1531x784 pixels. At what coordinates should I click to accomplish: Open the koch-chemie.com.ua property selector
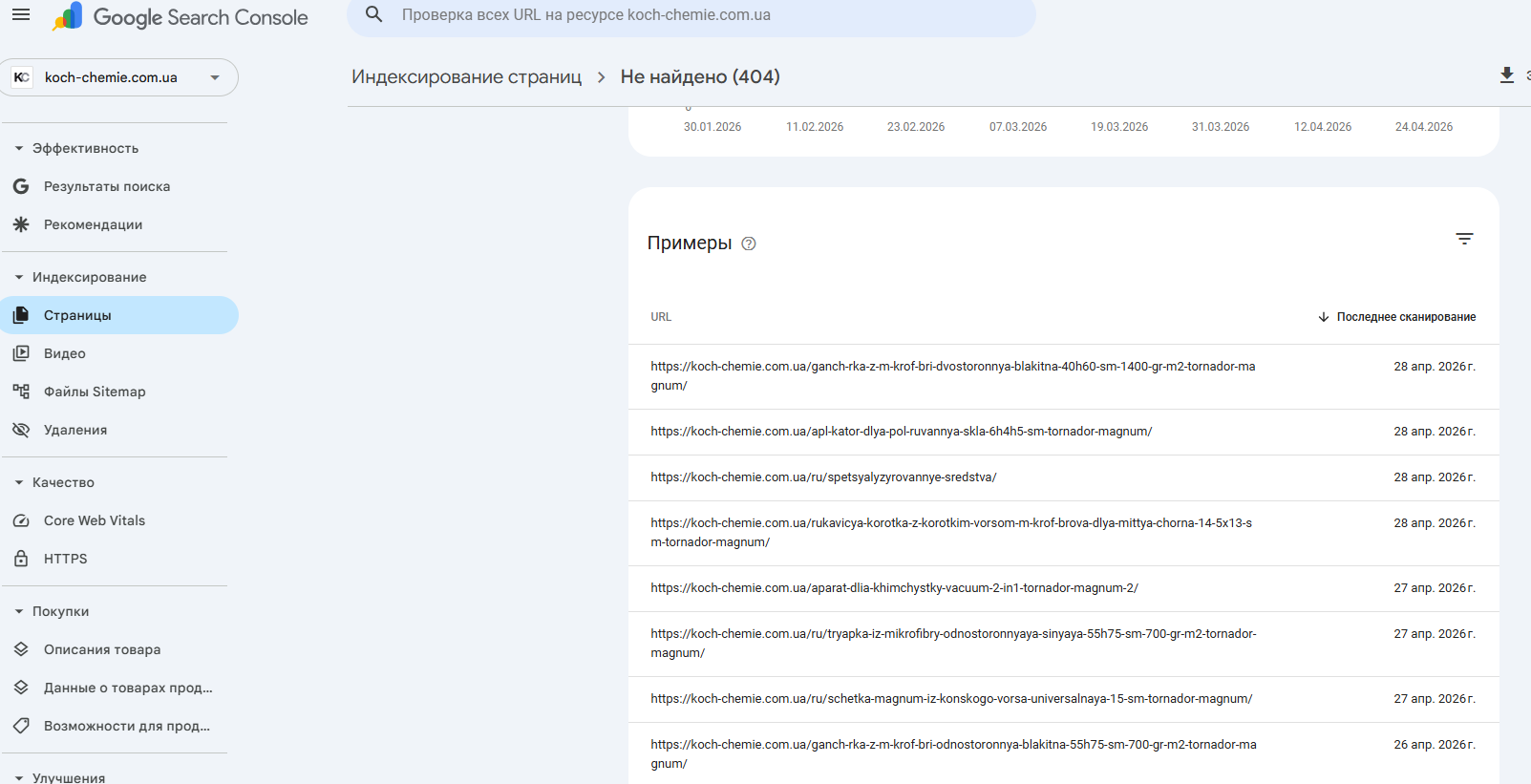(119, 77)
